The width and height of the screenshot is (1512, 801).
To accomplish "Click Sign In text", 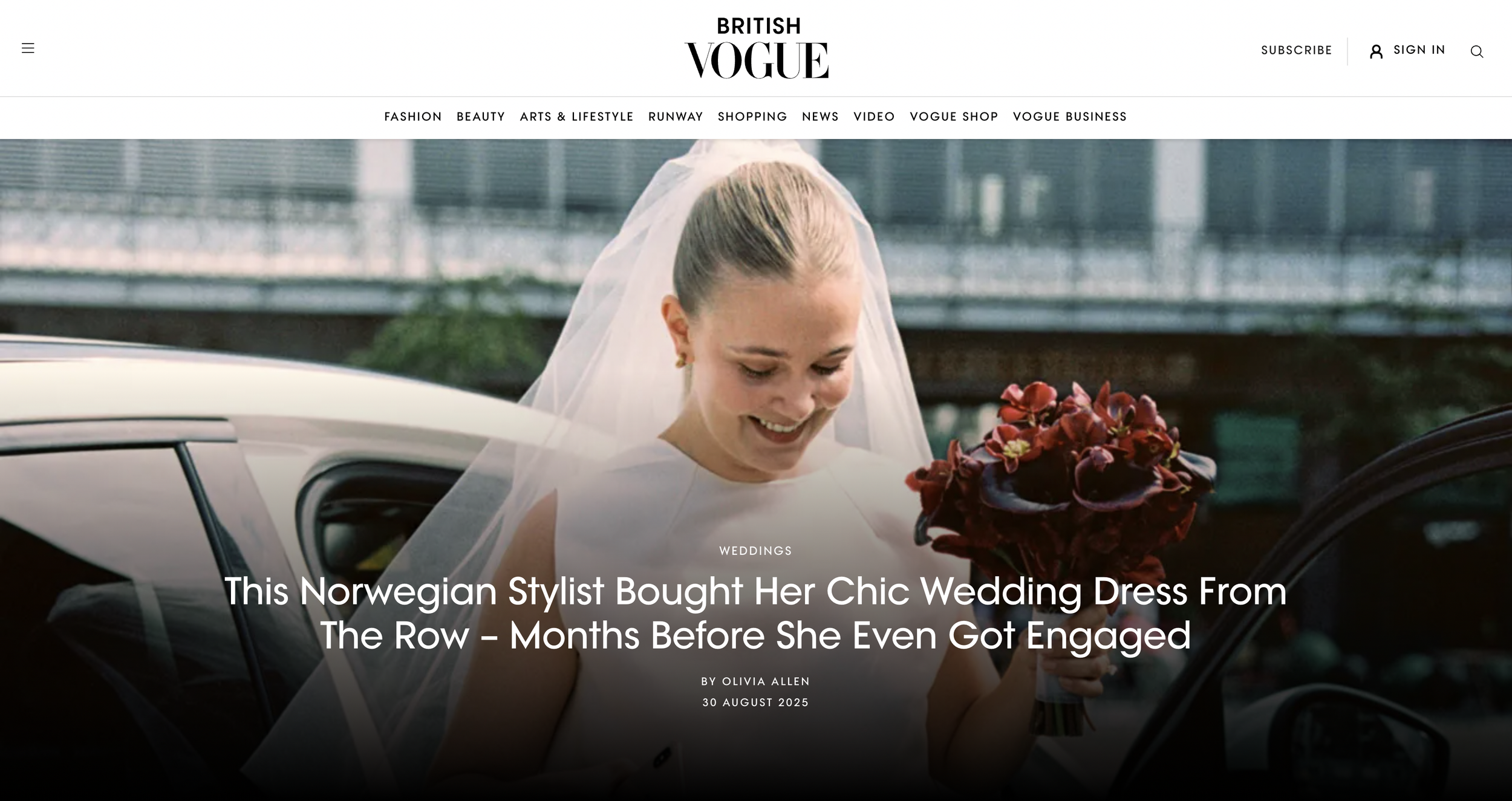I will [1419, 50].
